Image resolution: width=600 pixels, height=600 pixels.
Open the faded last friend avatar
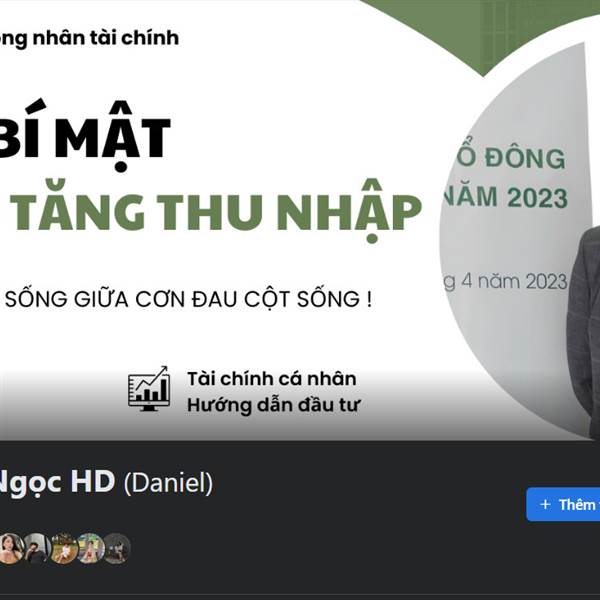117,548
